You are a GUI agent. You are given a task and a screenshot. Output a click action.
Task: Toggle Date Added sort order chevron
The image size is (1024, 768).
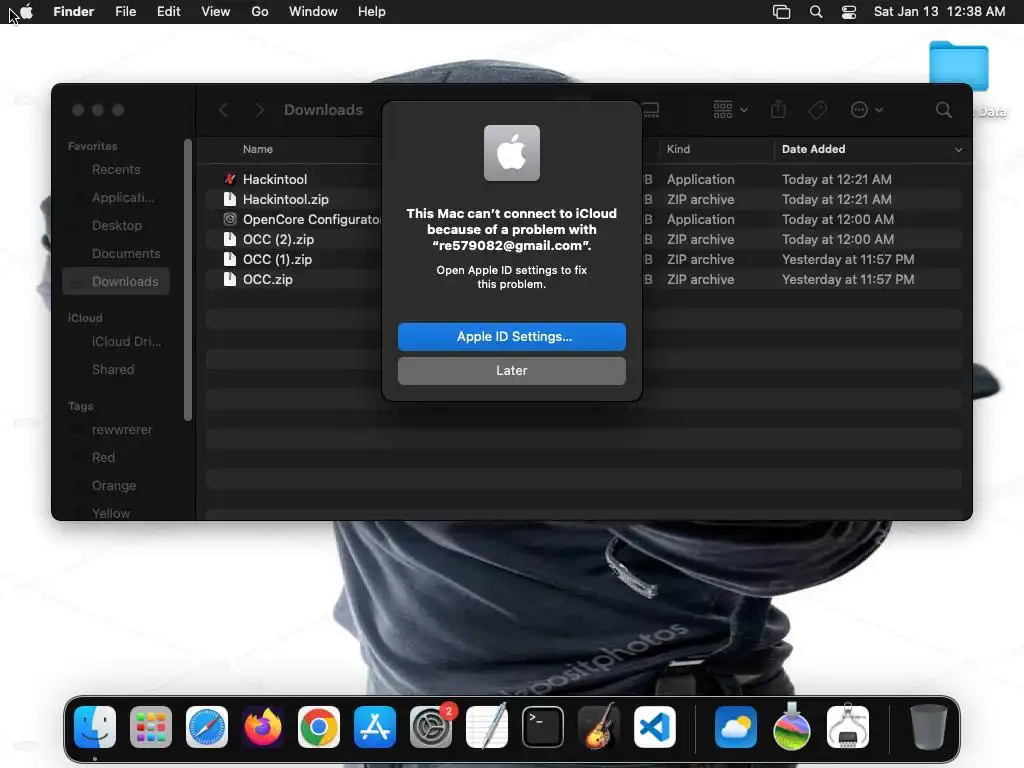click(x=958, y=150)
